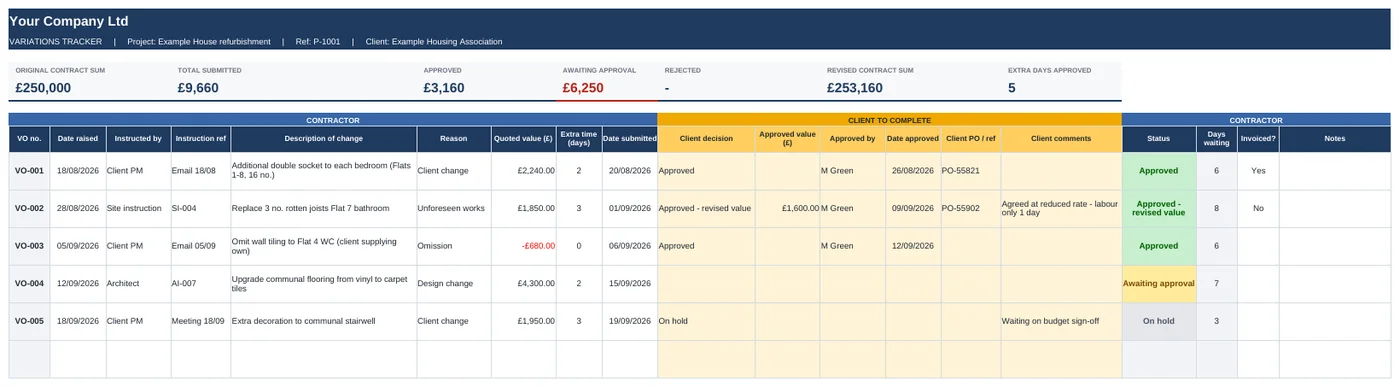
Task: Click the 'Instruction ref' column header
Action: coord(201,139)
